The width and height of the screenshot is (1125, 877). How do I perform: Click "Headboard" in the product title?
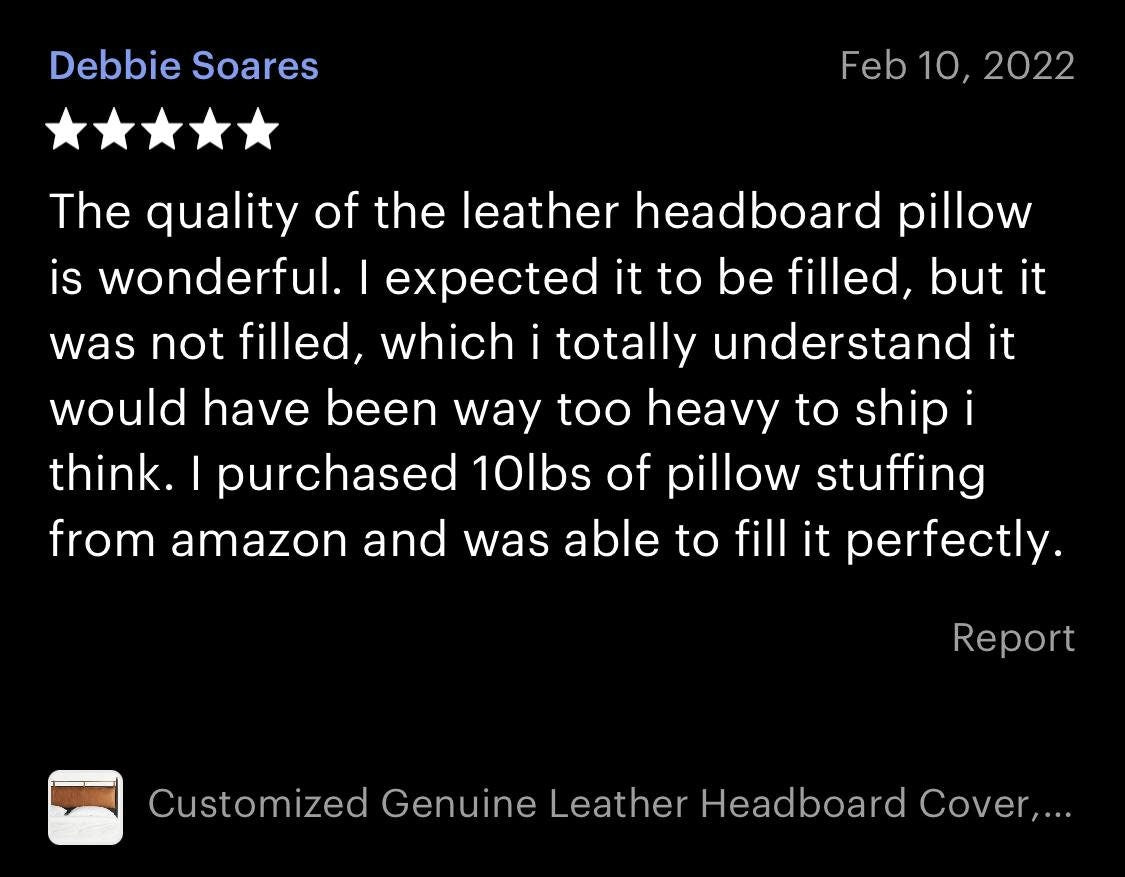tap(803, 803)
